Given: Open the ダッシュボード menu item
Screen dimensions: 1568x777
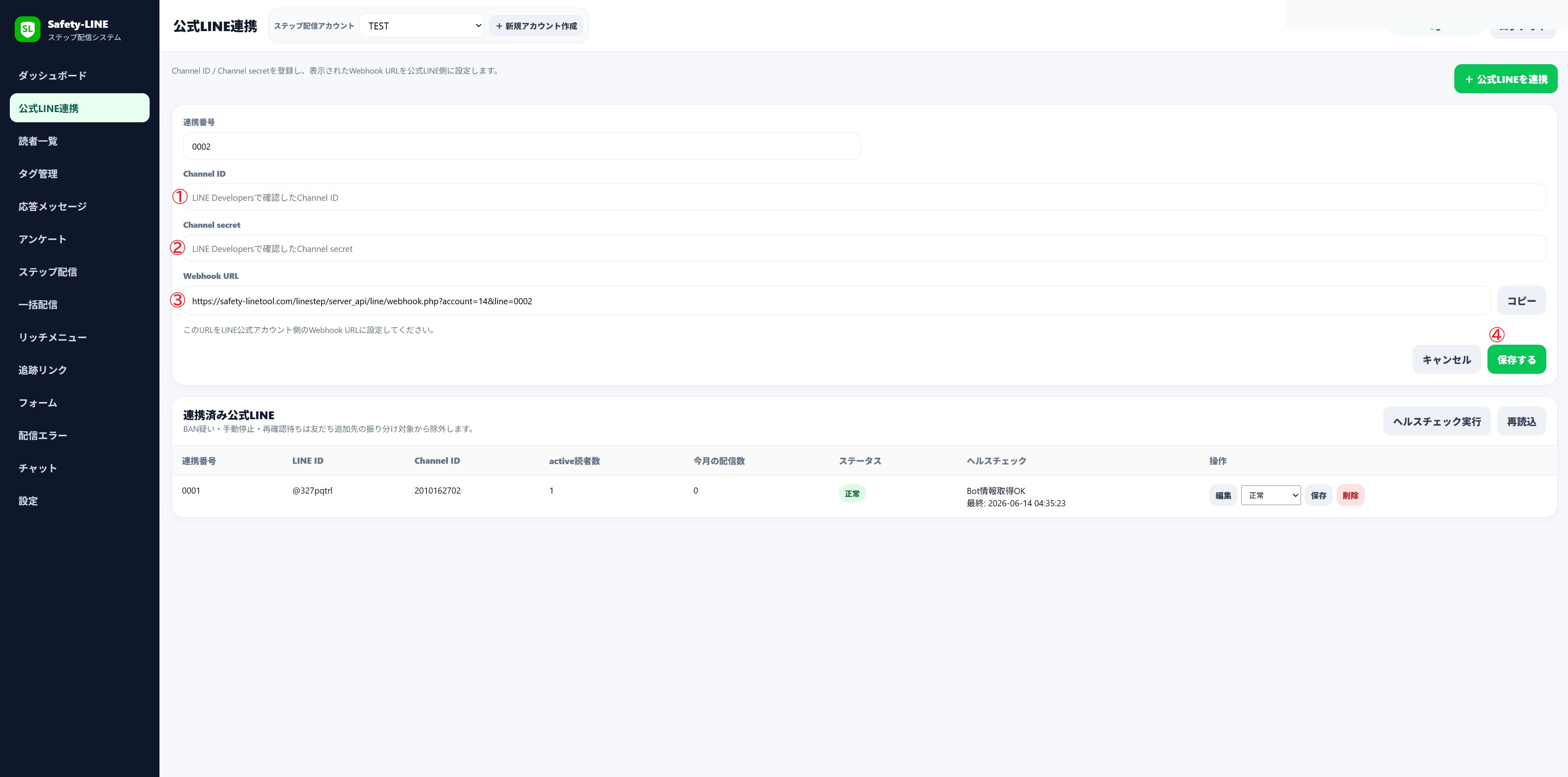Looking at the screenshot, I should point(80,76).
